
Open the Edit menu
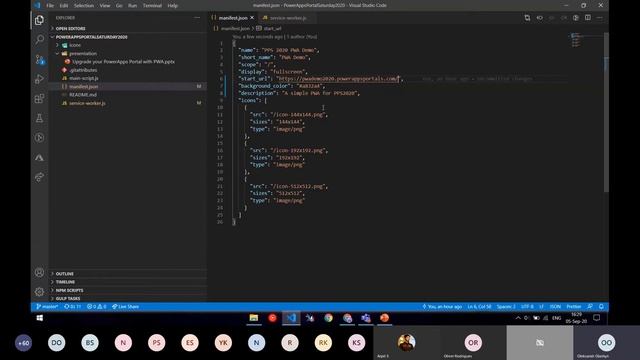click(x=64, y=5)
